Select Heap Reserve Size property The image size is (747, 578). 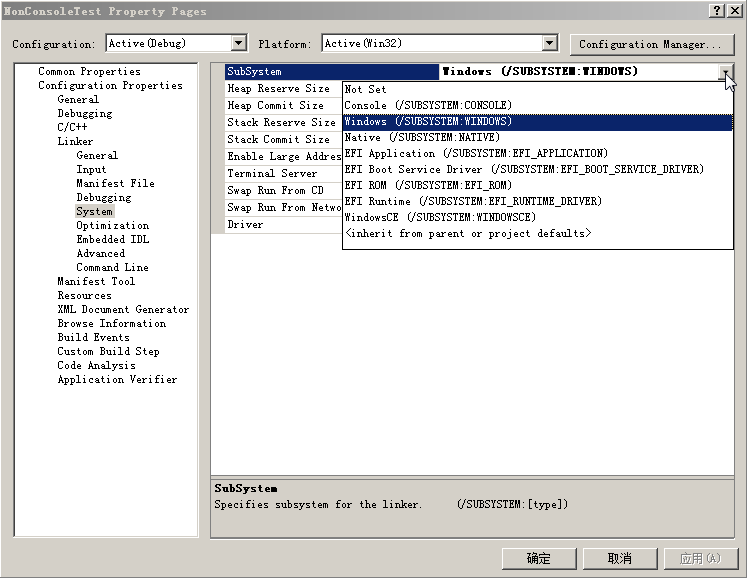284,89
